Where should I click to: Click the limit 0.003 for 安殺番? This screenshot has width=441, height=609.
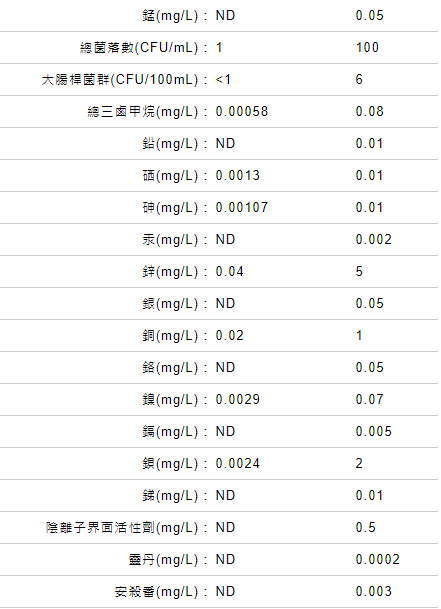(374, 592)
